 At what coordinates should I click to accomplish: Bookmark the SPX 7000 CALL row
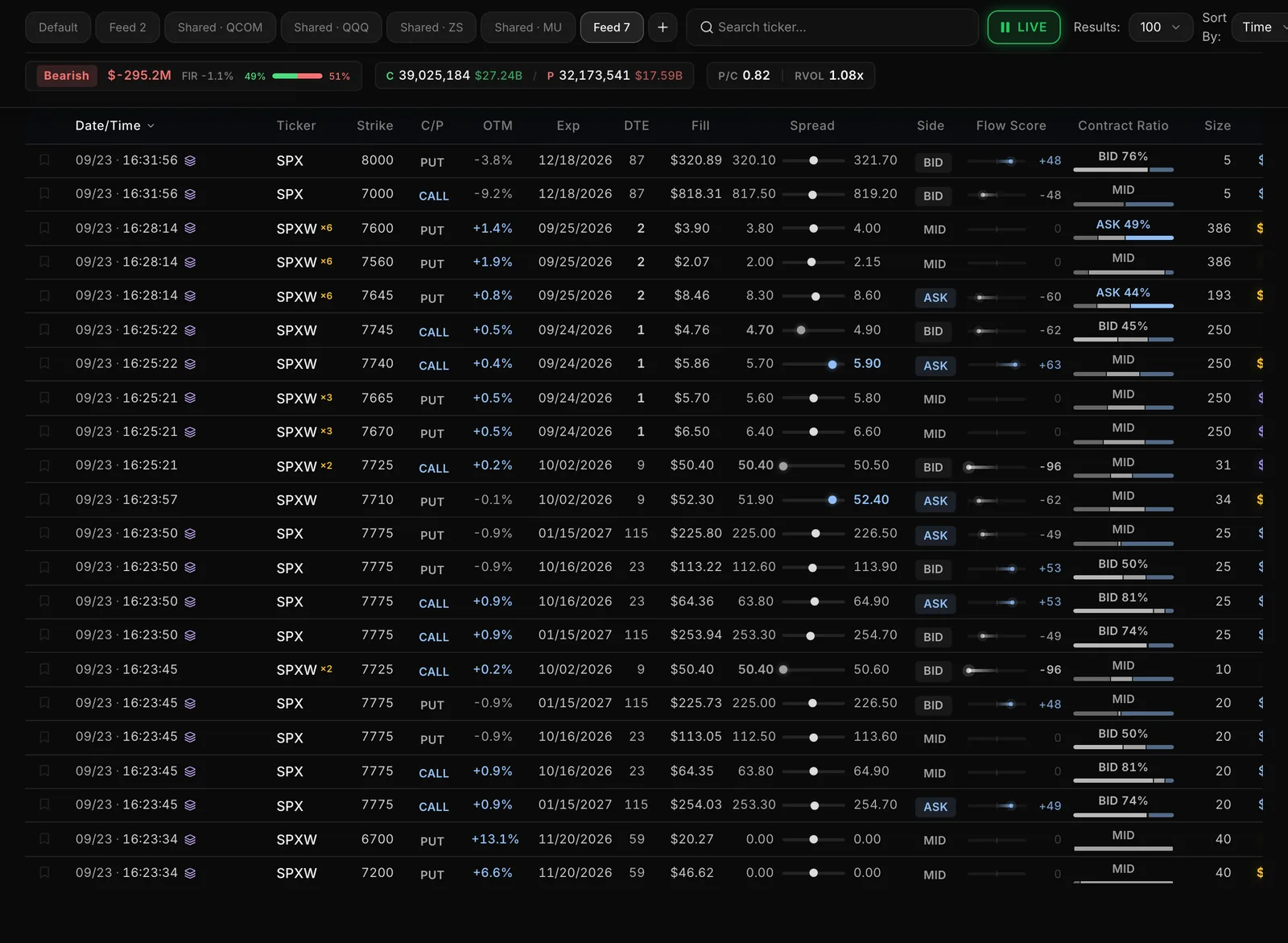[x=44, y=194]
